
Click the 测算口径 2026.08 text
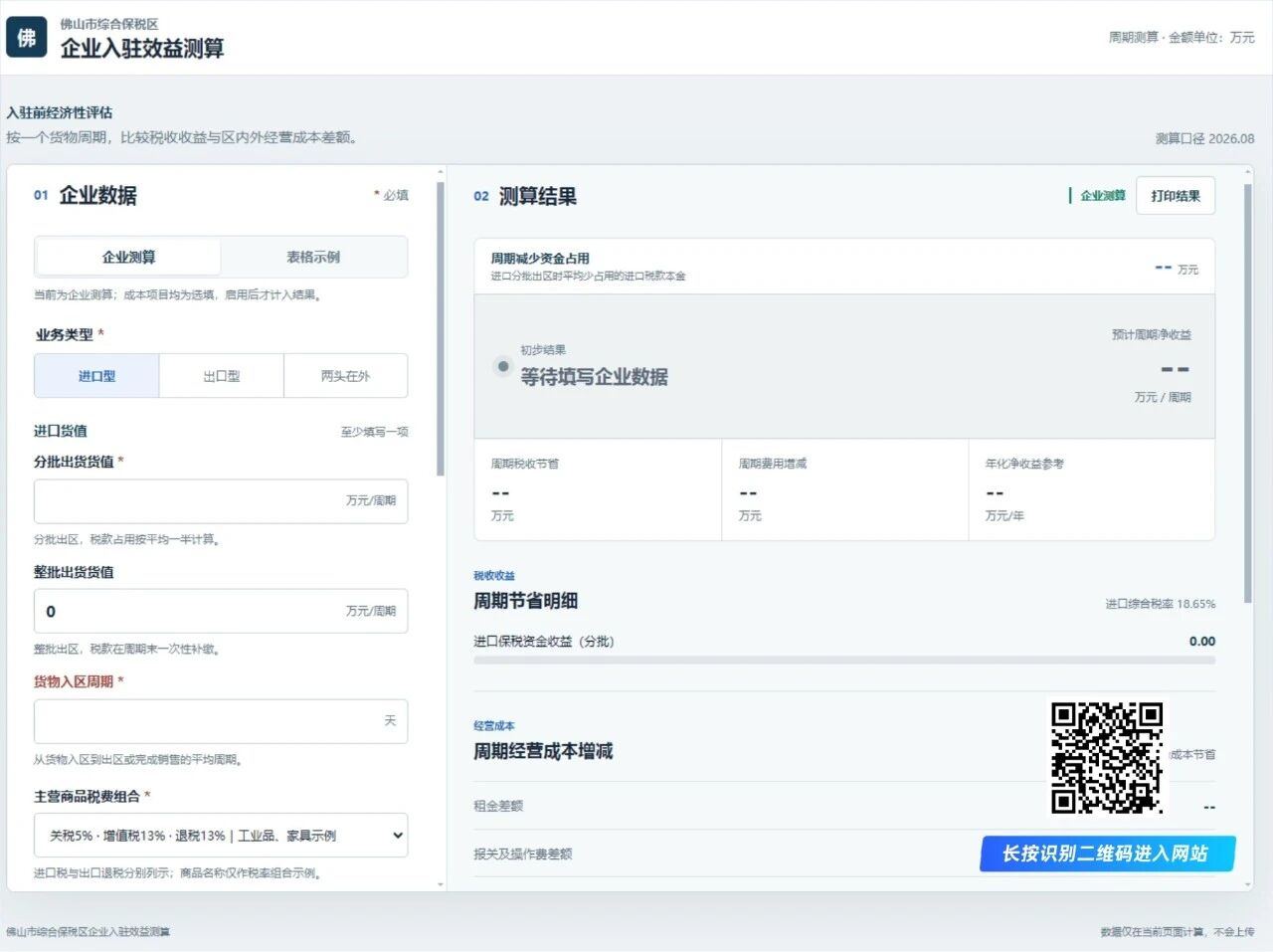(x=1204, y=139)
